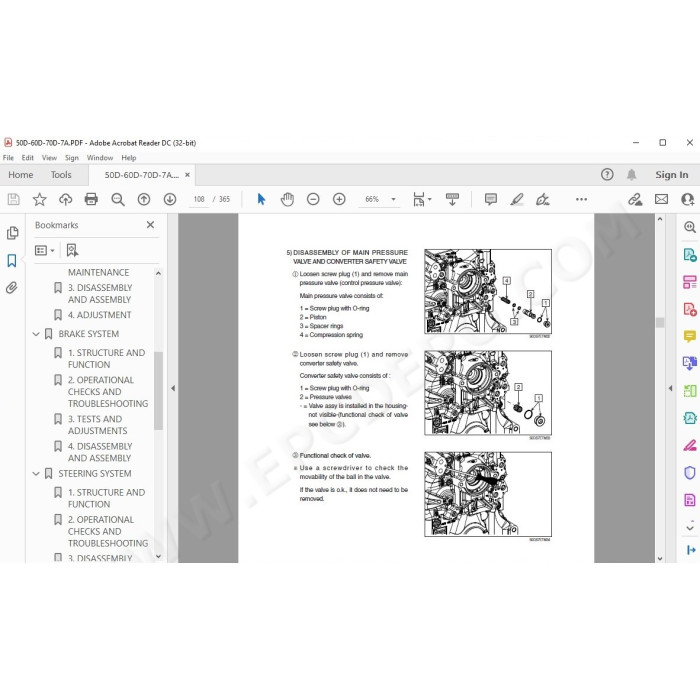The width and height of the screenshot is (700, 700).
Task: Select the Highlight text pen tool
Action: pyautogui.click(x=517, y=199)
